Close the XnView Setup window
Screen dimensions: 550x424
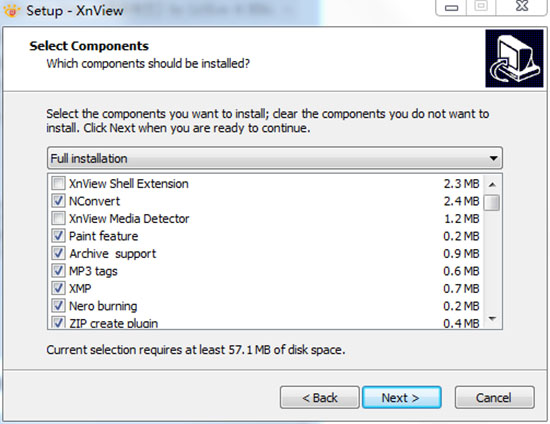[x=522, y=6]
